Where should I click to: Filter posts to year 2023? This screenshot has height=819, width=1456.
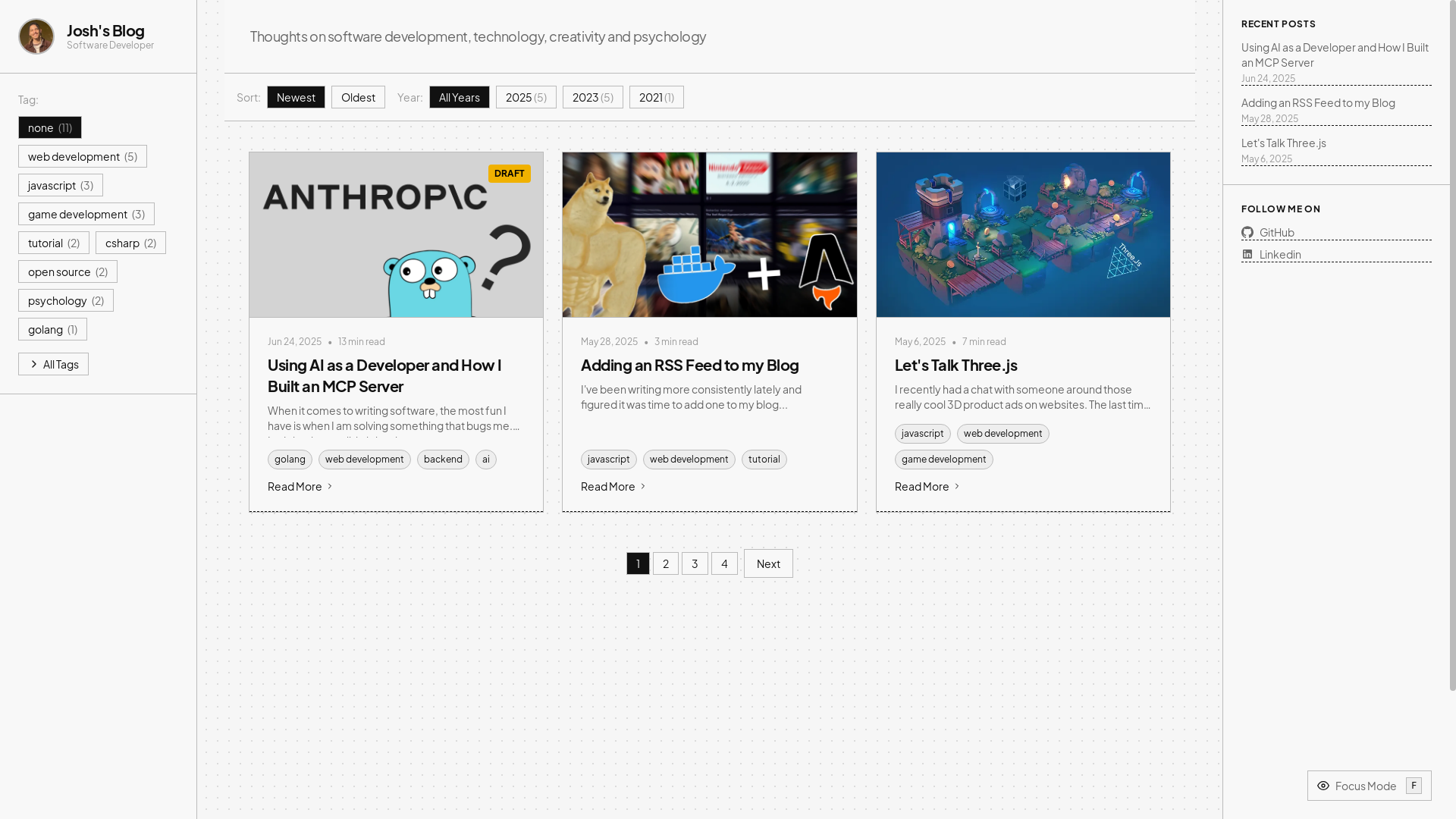(593, 97)
